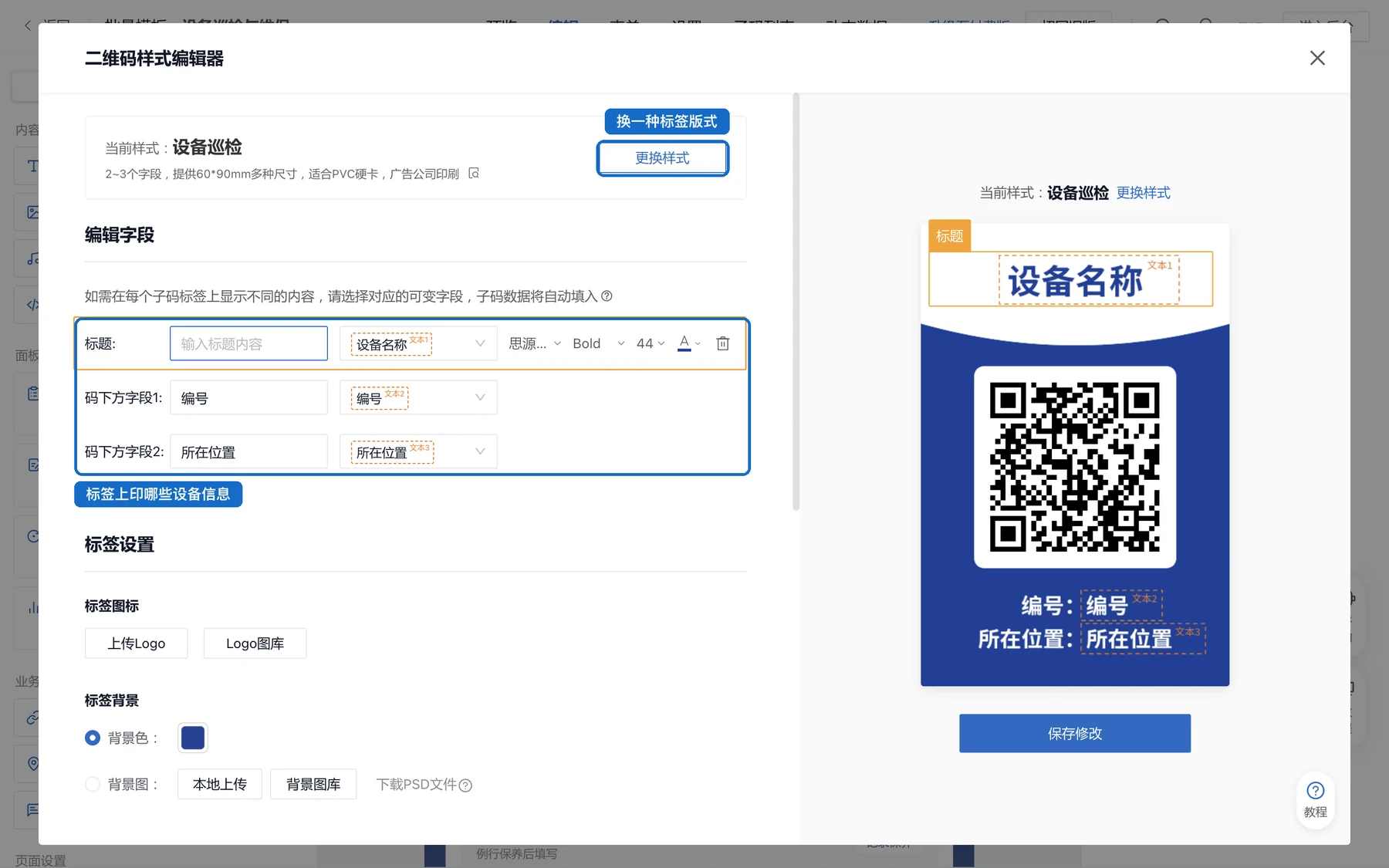
Task: Open the 编号 variable field dropdown
Action: 418,397
